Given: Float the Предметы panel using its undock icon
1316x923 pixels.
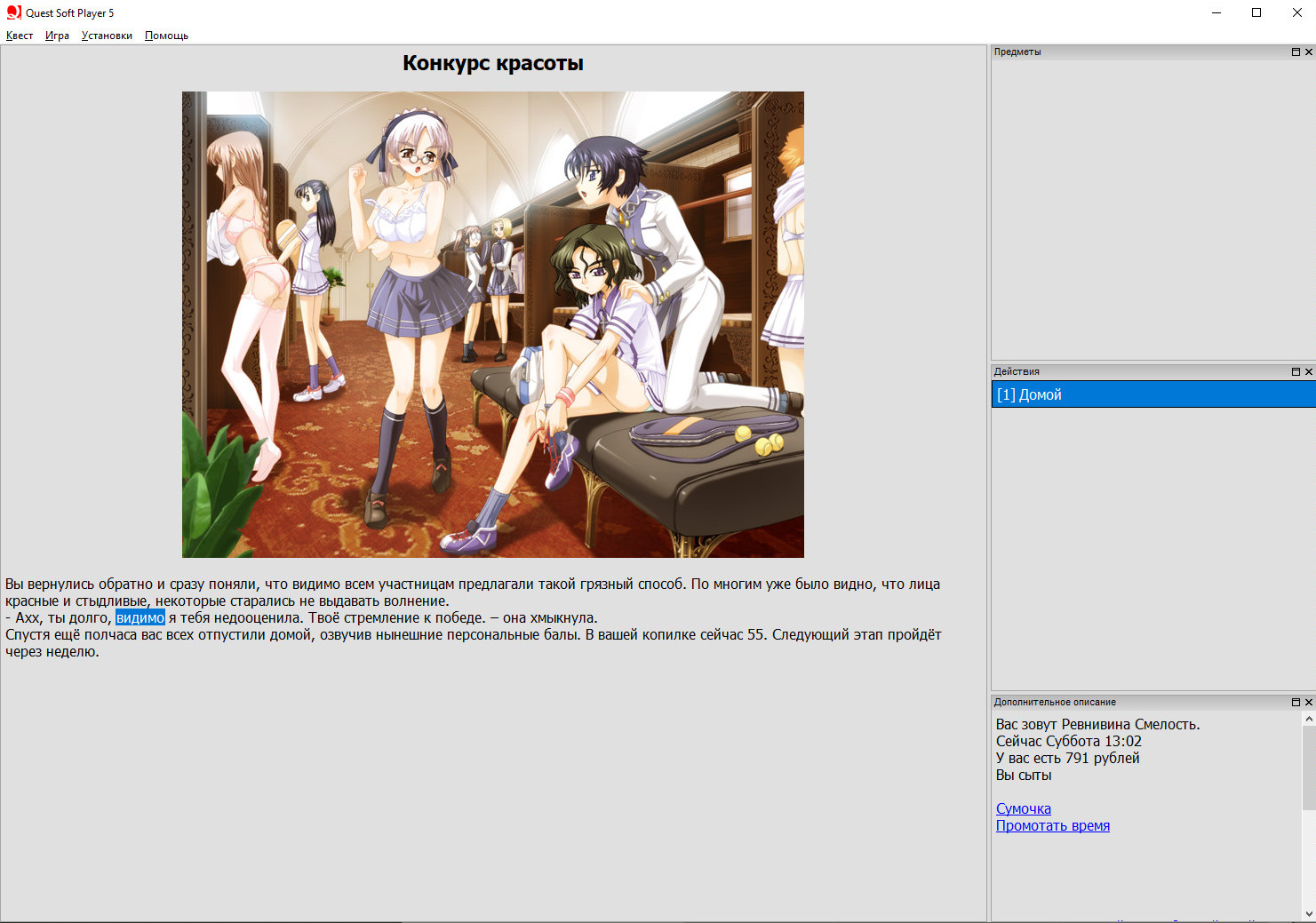Looking at the screenshot, I should point(1296,52).
